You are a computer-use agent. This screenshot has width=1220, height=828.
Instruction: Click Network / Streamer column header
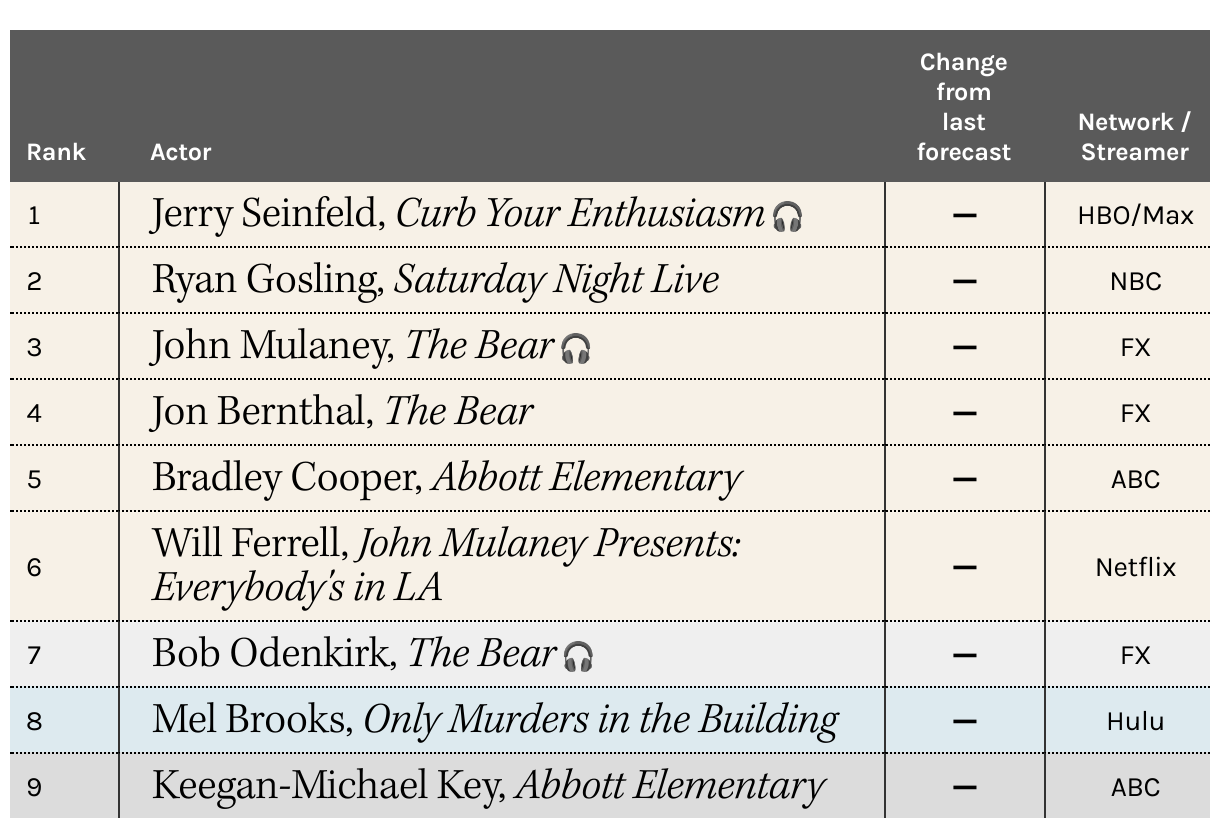click(1135, 137)
